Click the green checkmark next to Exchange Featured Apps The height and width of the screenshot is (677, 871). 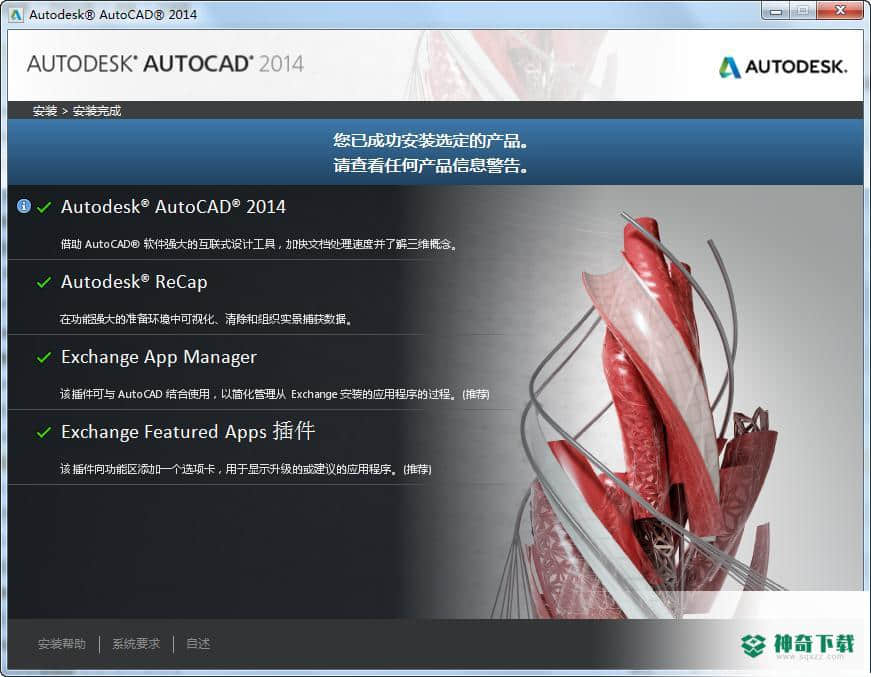[x=44, y=433]
